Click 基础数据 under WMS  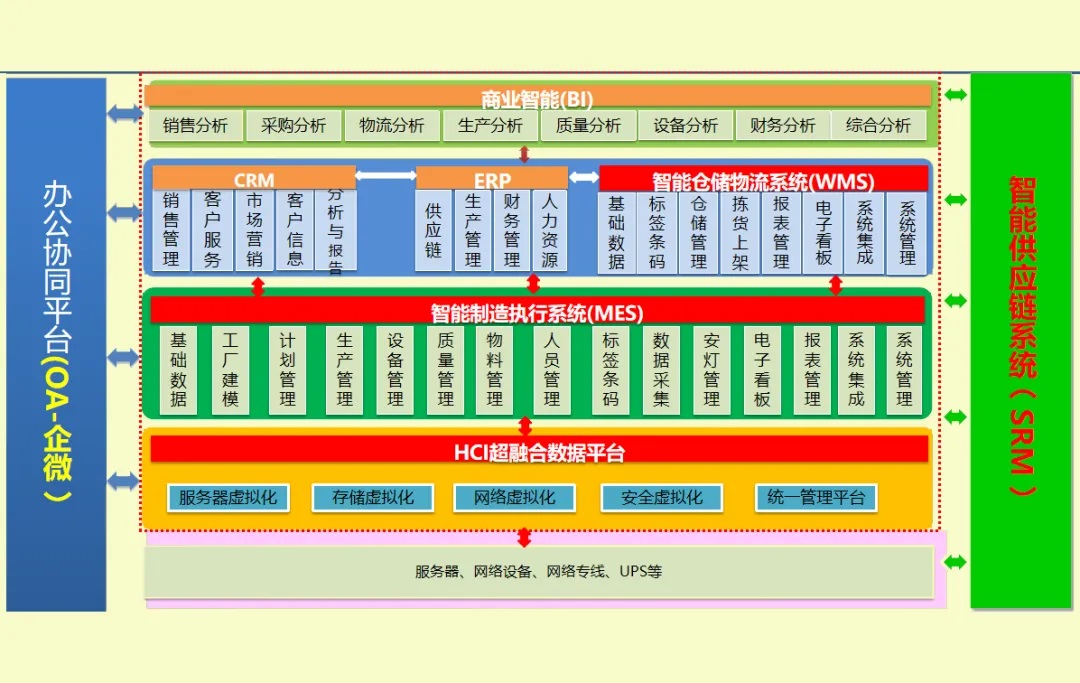[x=616, y=233]
